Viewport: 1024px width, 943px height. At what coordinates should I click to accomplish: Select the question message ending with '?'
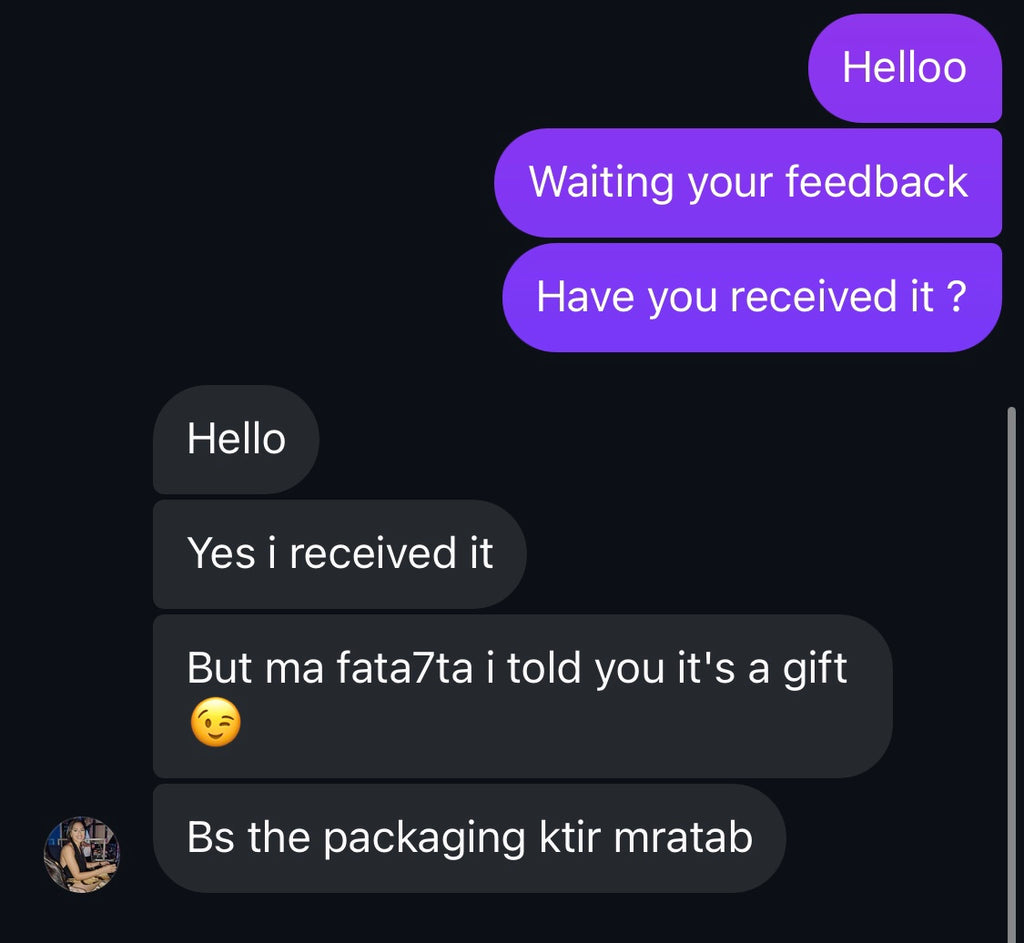point(752,296)
